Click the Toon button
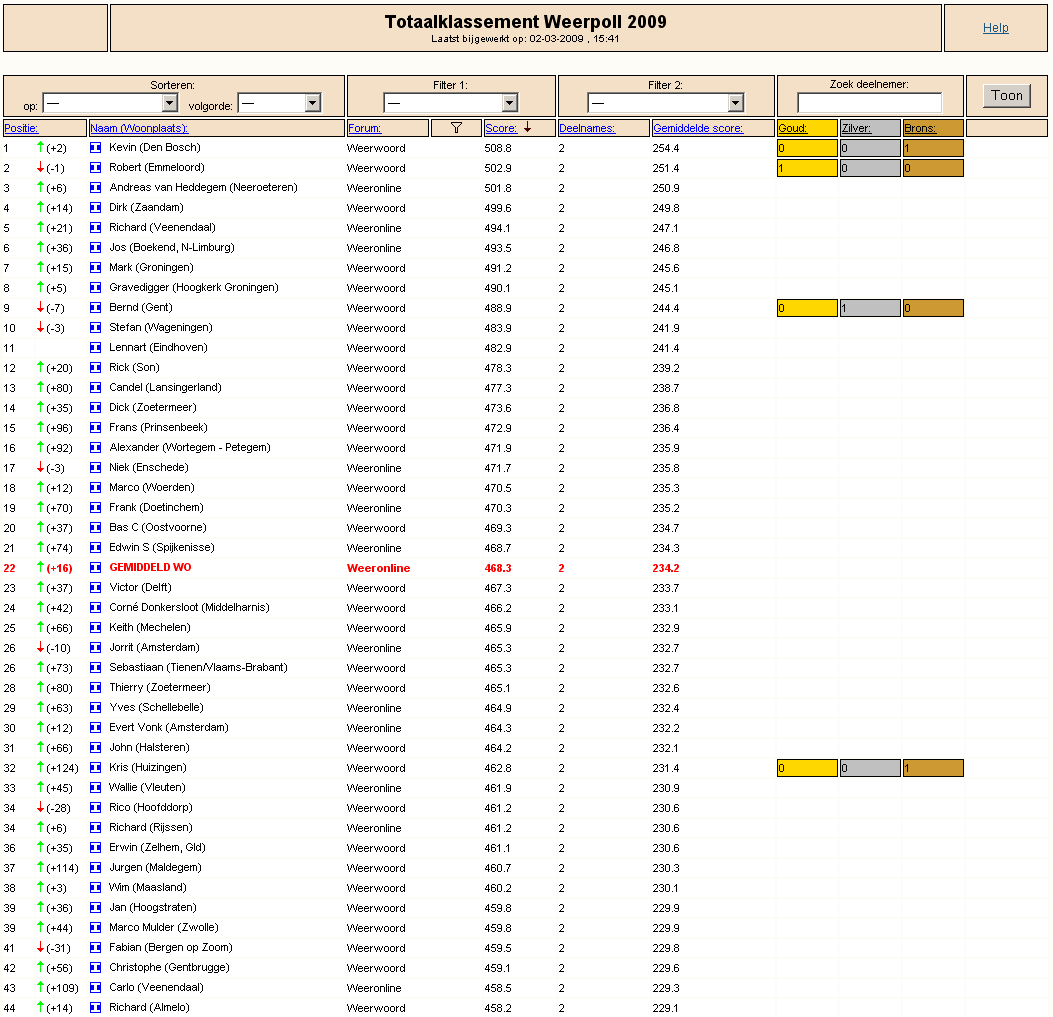 (1007, 95)
